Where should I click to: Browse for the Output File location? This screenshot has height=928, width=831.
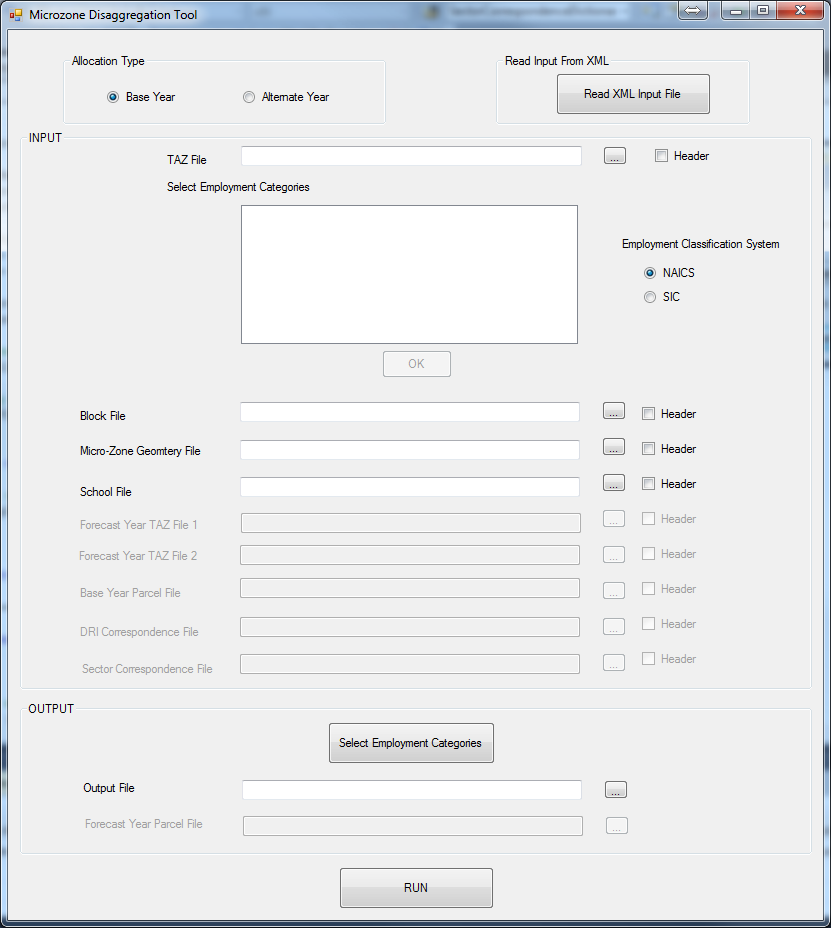[x=616, y=789]
